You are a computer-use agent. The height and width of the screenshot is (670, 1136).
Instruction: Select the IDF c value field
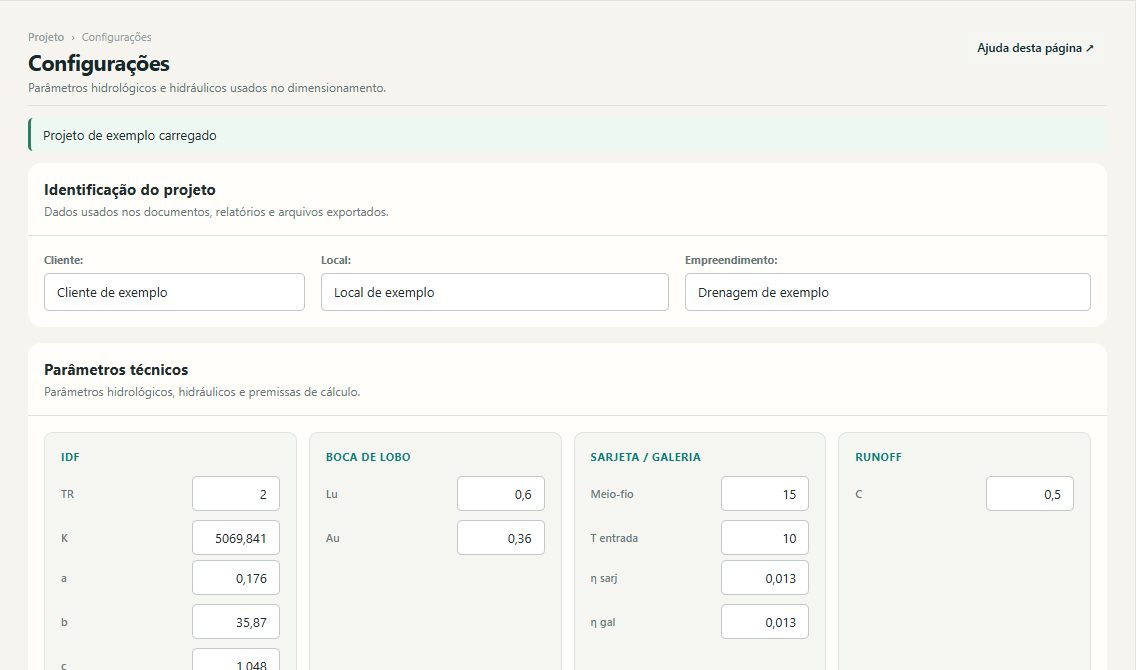[235, 660]
